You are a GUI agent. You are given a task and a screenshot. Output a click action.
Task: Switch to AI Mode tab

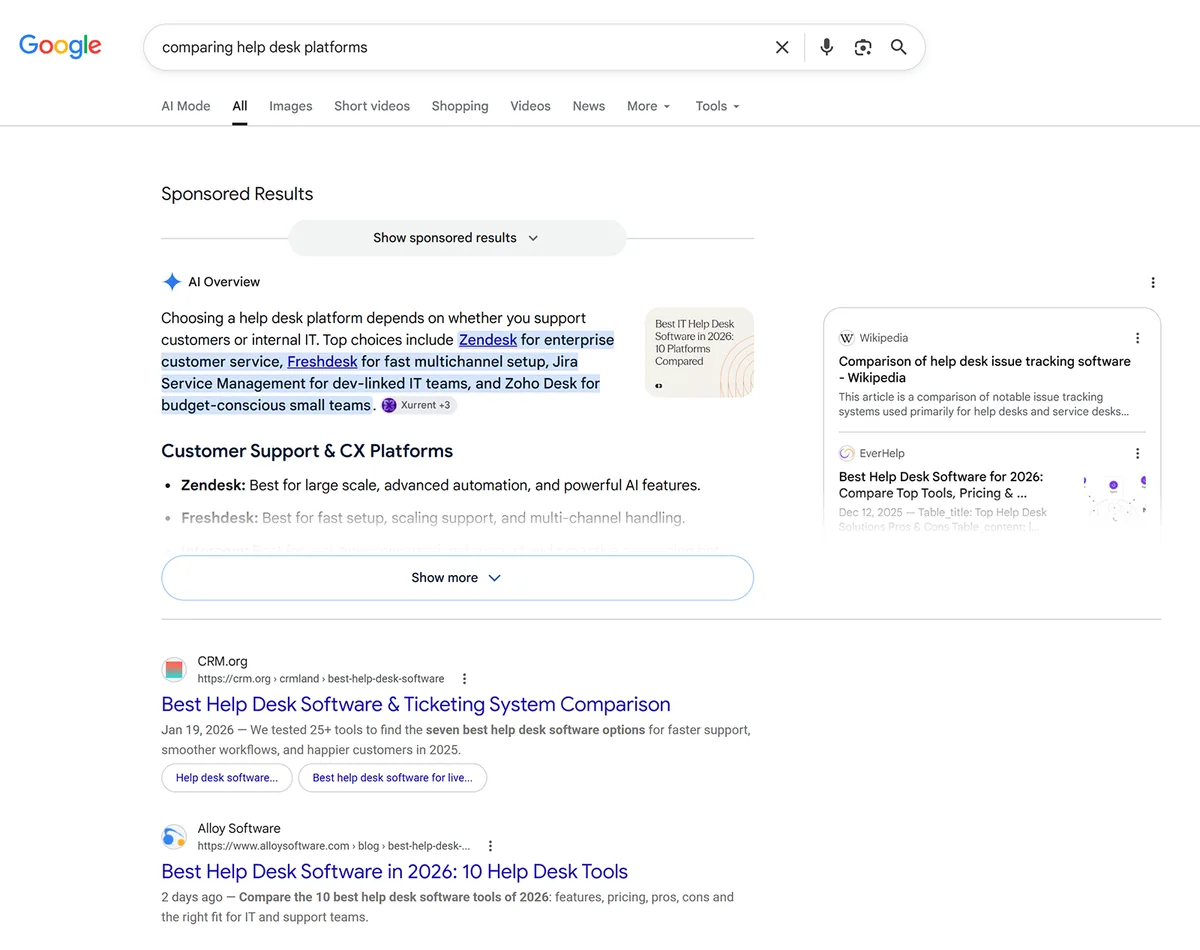click(186, 106)
